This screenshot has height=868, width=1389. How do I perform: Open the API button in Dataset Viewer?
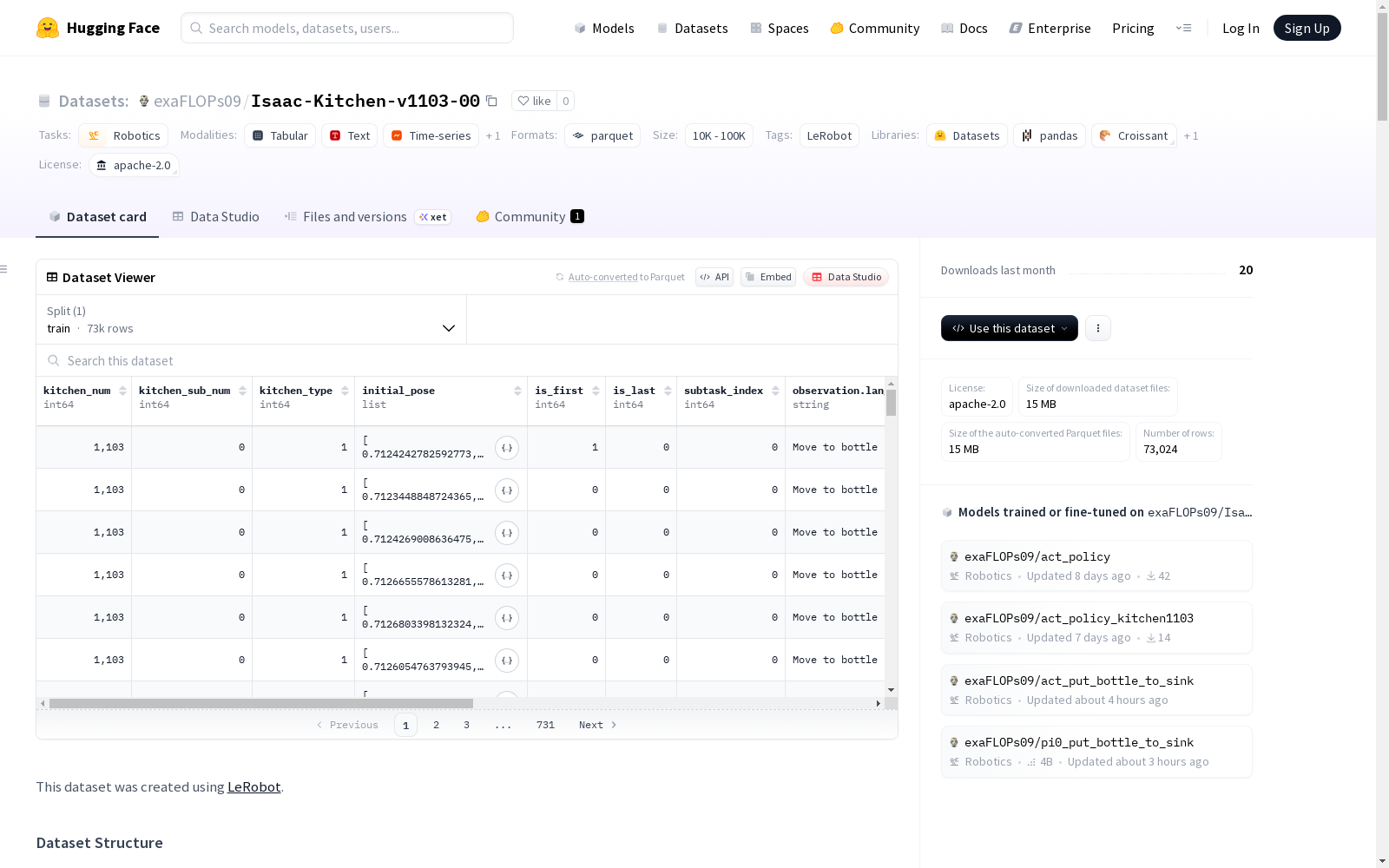714,277
